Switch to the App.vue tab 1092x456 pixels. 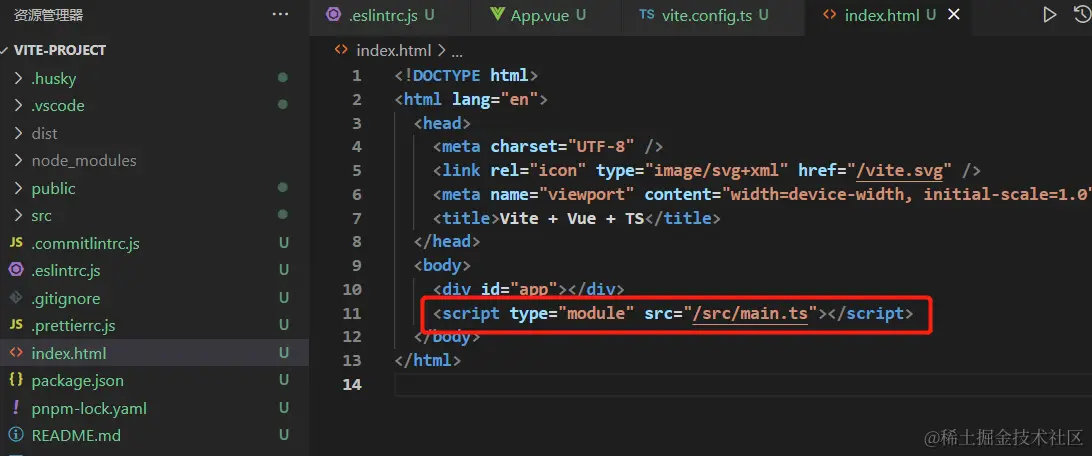(x=546, y=15)
